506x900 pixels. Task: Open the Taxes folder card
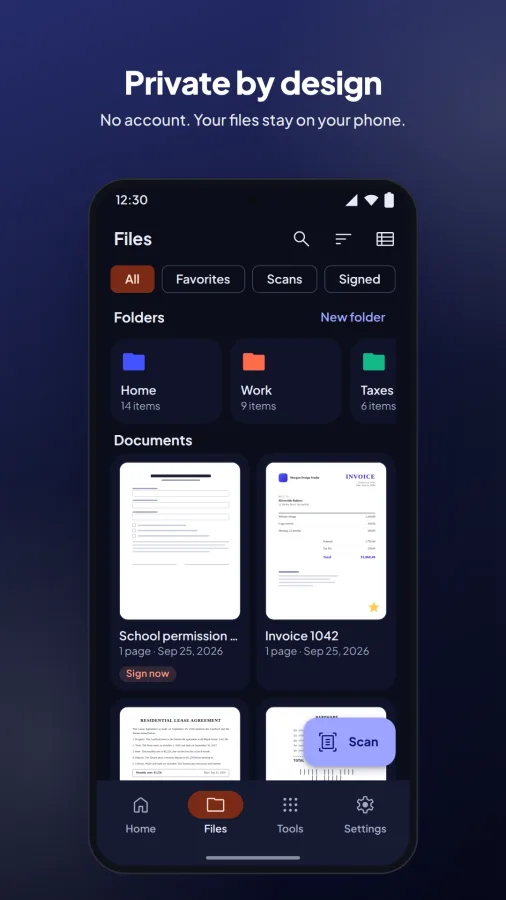(373, 381)
